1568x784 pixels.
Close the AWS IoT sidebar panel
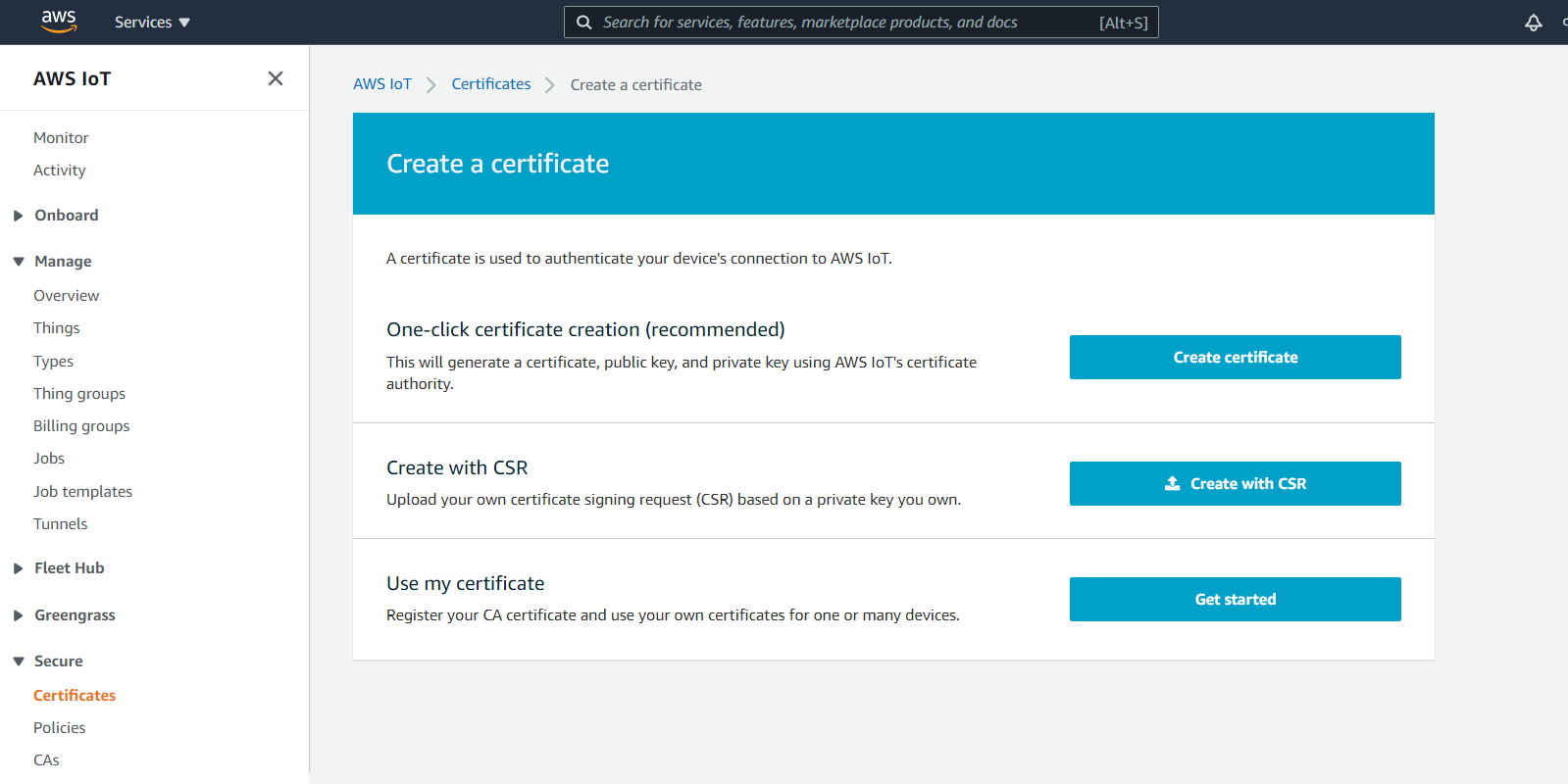pyautogui.click(x=276, y=78)
